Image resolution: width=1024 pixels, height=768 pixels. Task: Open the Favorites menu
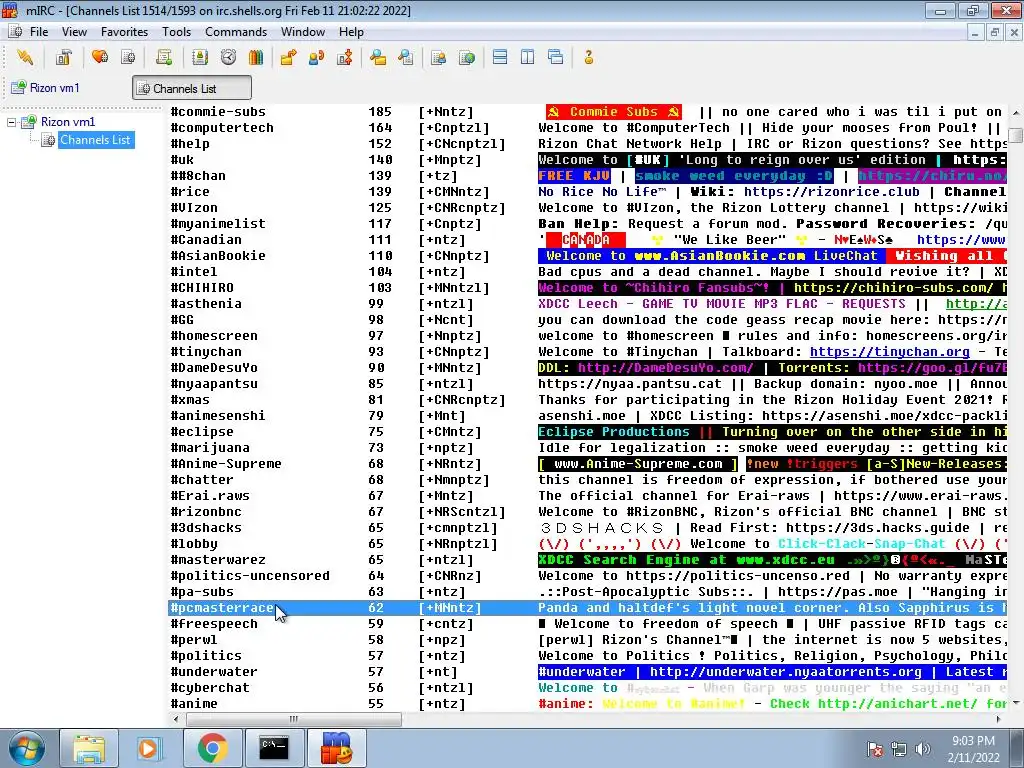coord(124,32)
